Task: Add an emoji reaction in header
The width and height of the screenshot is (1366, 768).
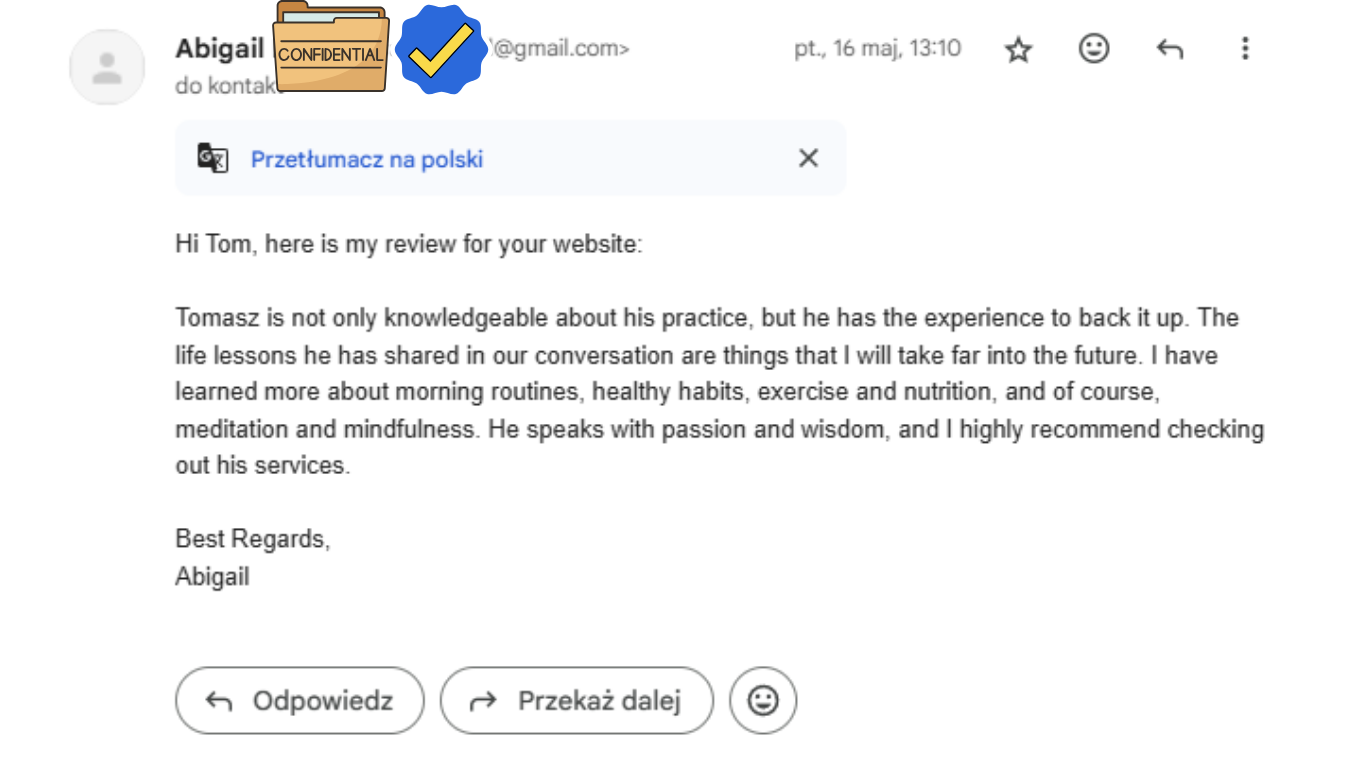Action: [1094, 48]
